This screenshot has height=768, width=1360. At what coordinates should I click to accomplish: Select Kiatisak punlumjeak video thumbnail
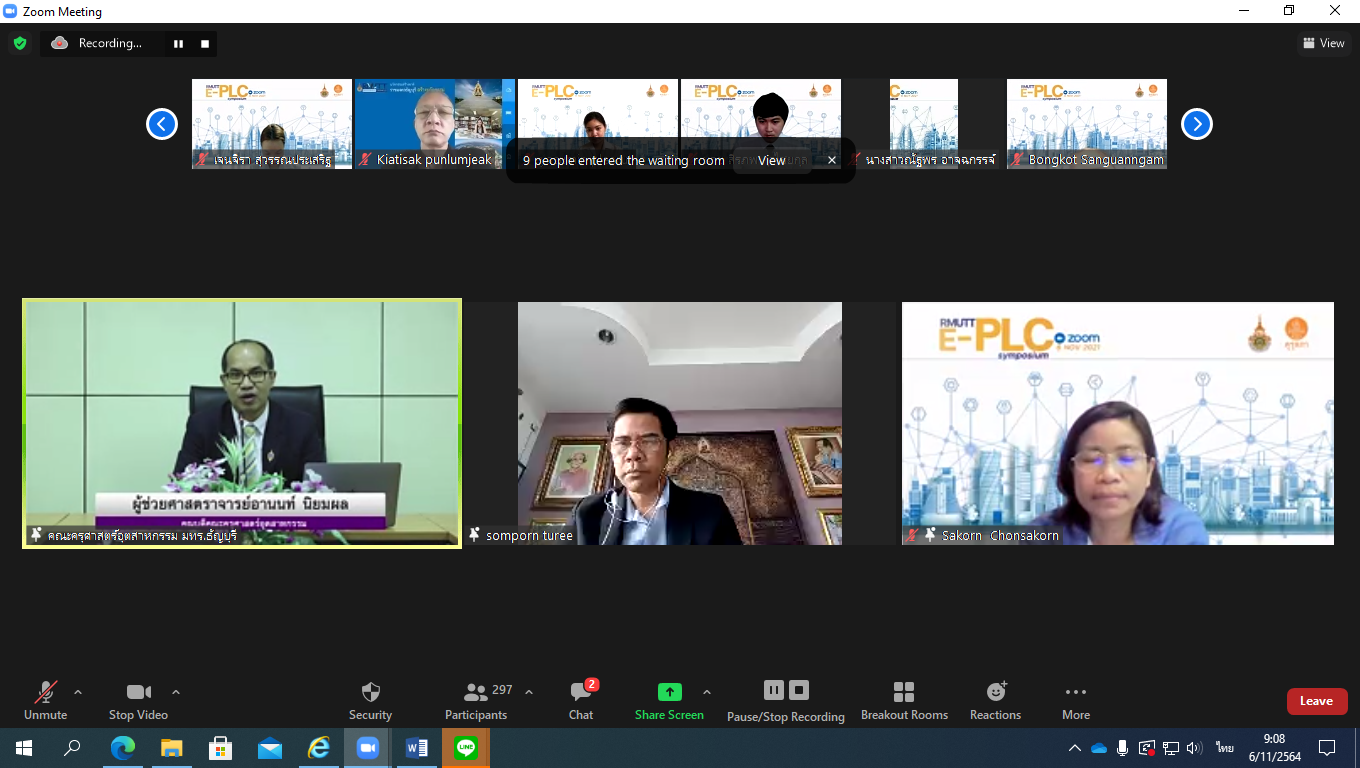tap(435, 124)
